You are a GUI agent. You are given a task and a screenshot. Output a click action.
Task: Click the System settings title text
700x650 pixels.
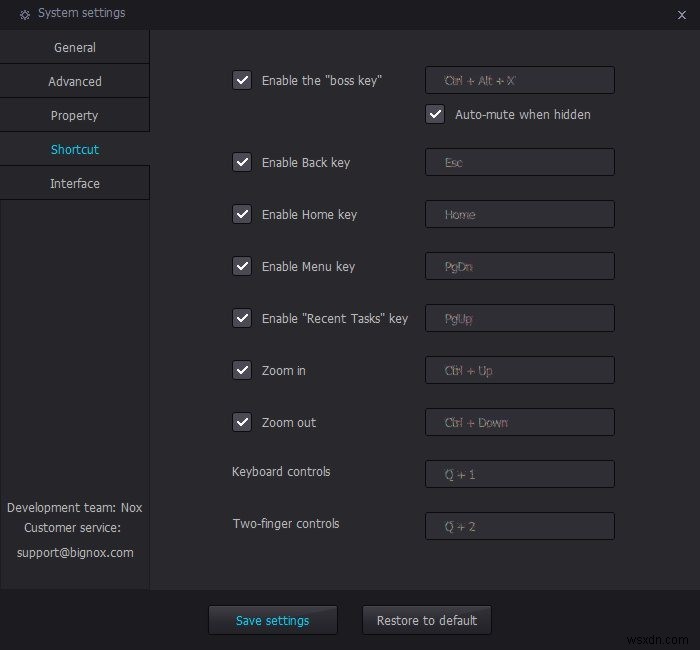[81, 13]
